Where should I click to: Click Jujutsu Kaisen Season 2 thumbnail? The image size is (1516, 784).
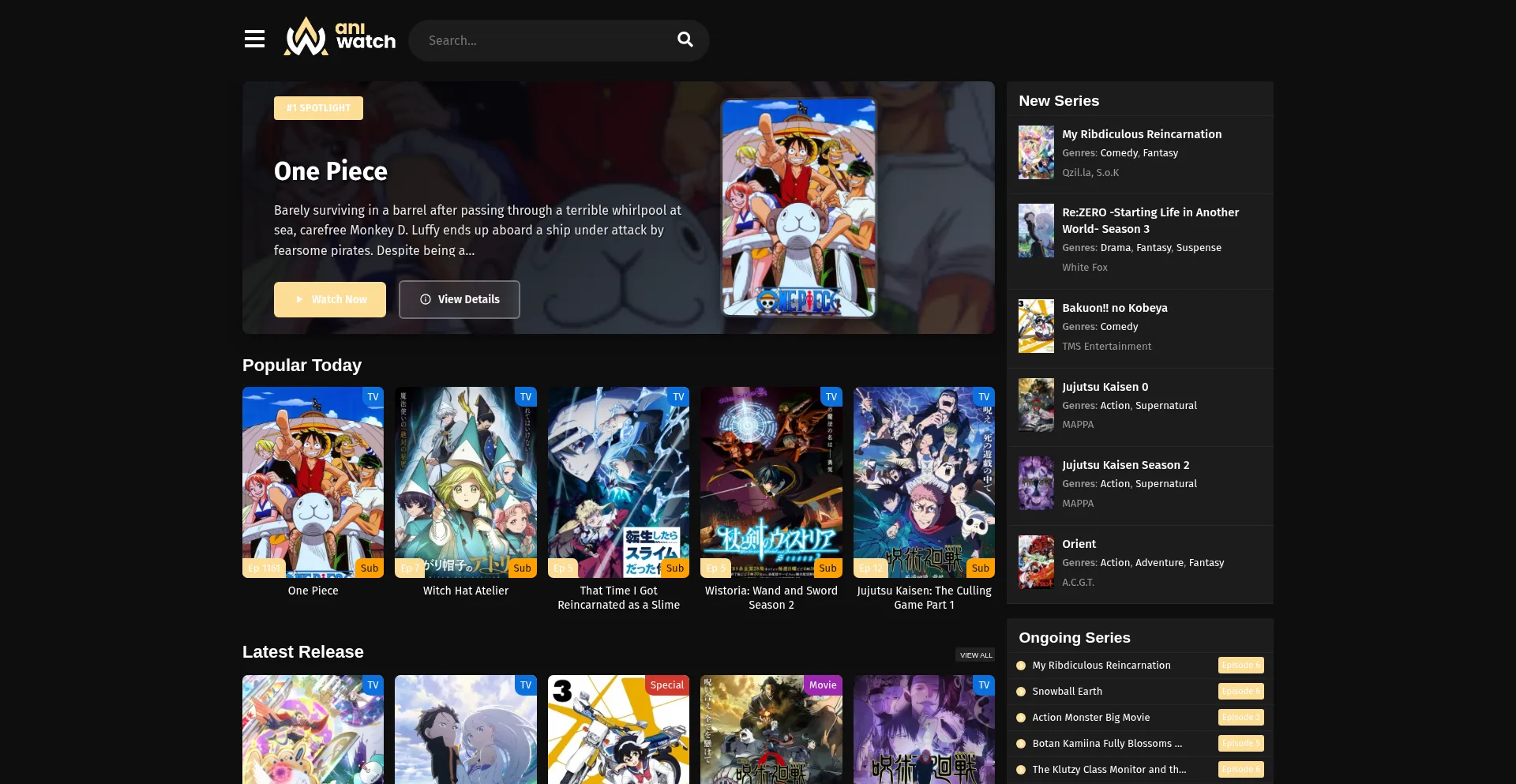(x=1036, y=483)
